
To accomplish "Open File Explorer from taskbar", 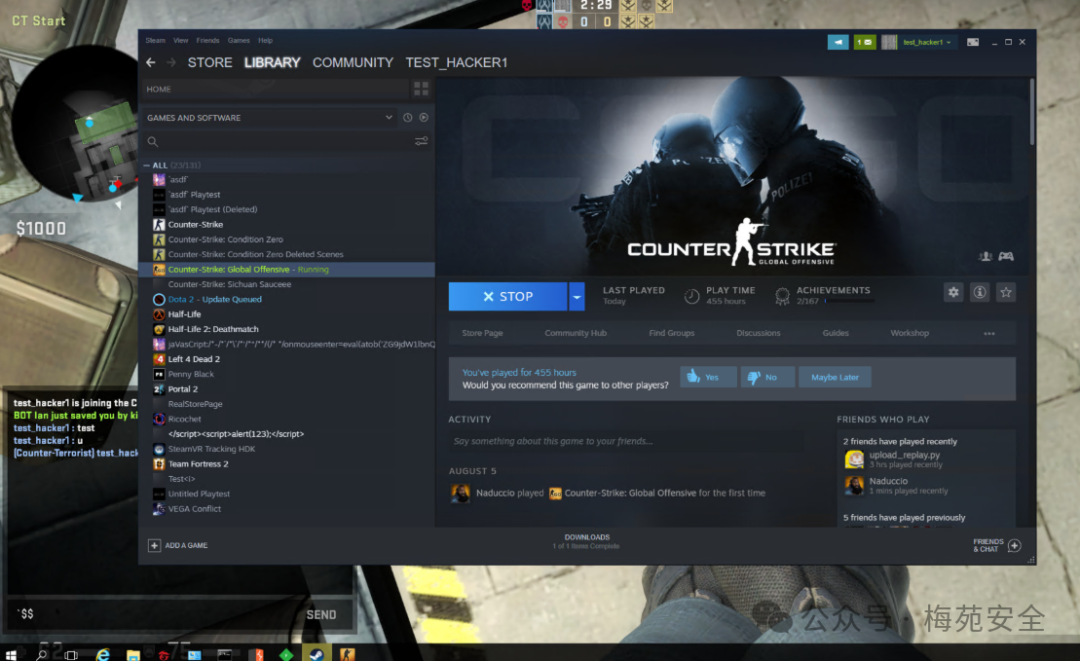I will 133,654.
